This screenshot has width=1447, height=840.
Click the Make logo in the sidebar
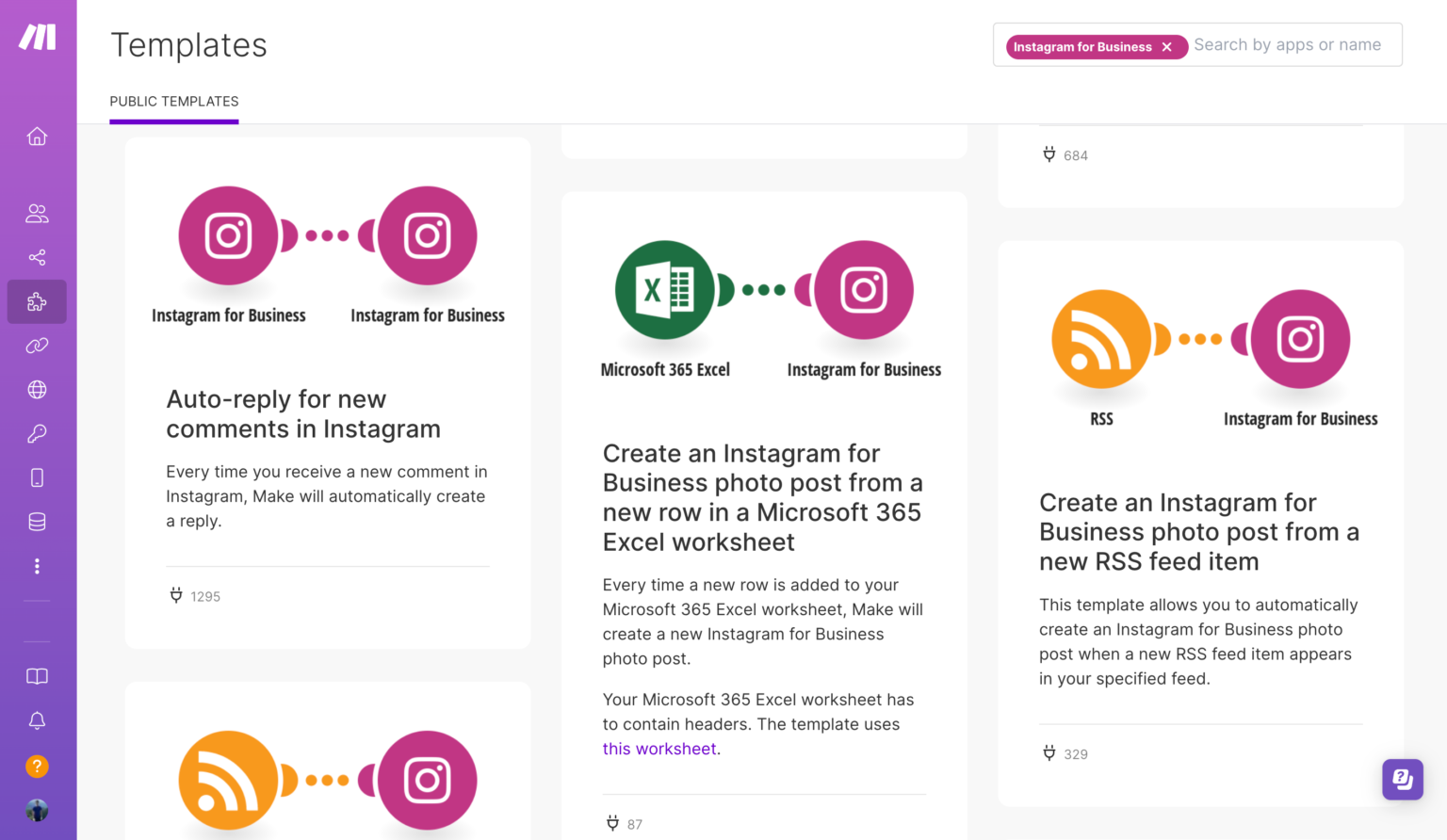click(x=38, y=37)
